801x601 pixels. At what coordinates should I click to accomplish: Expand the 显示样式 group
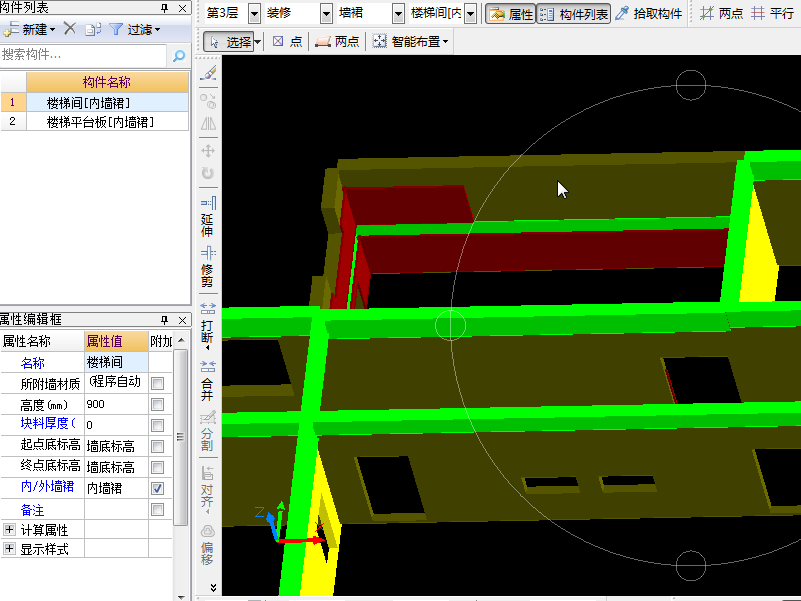coord(9,548)
